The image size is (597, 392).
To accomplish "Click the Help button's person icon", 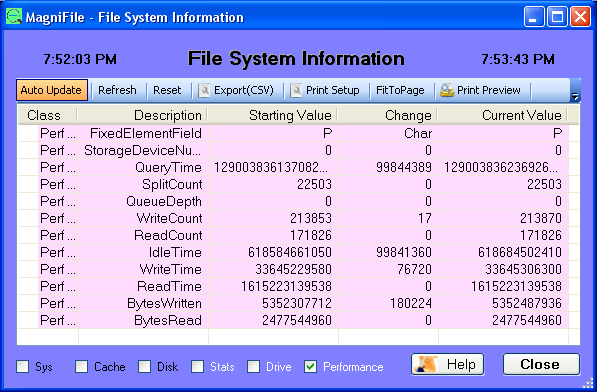I will 426,364.
